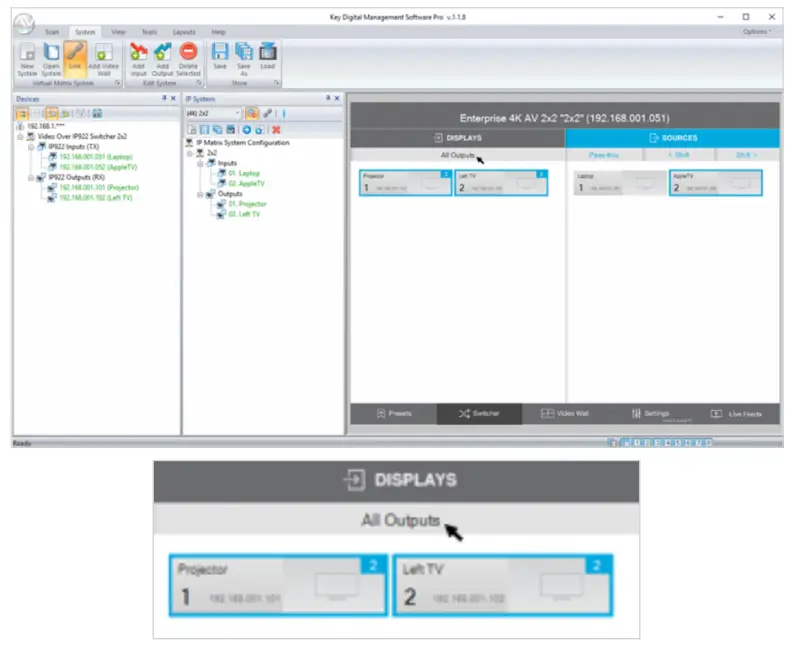Click the blue info icon in IP System toolbar

coord(284,113)
